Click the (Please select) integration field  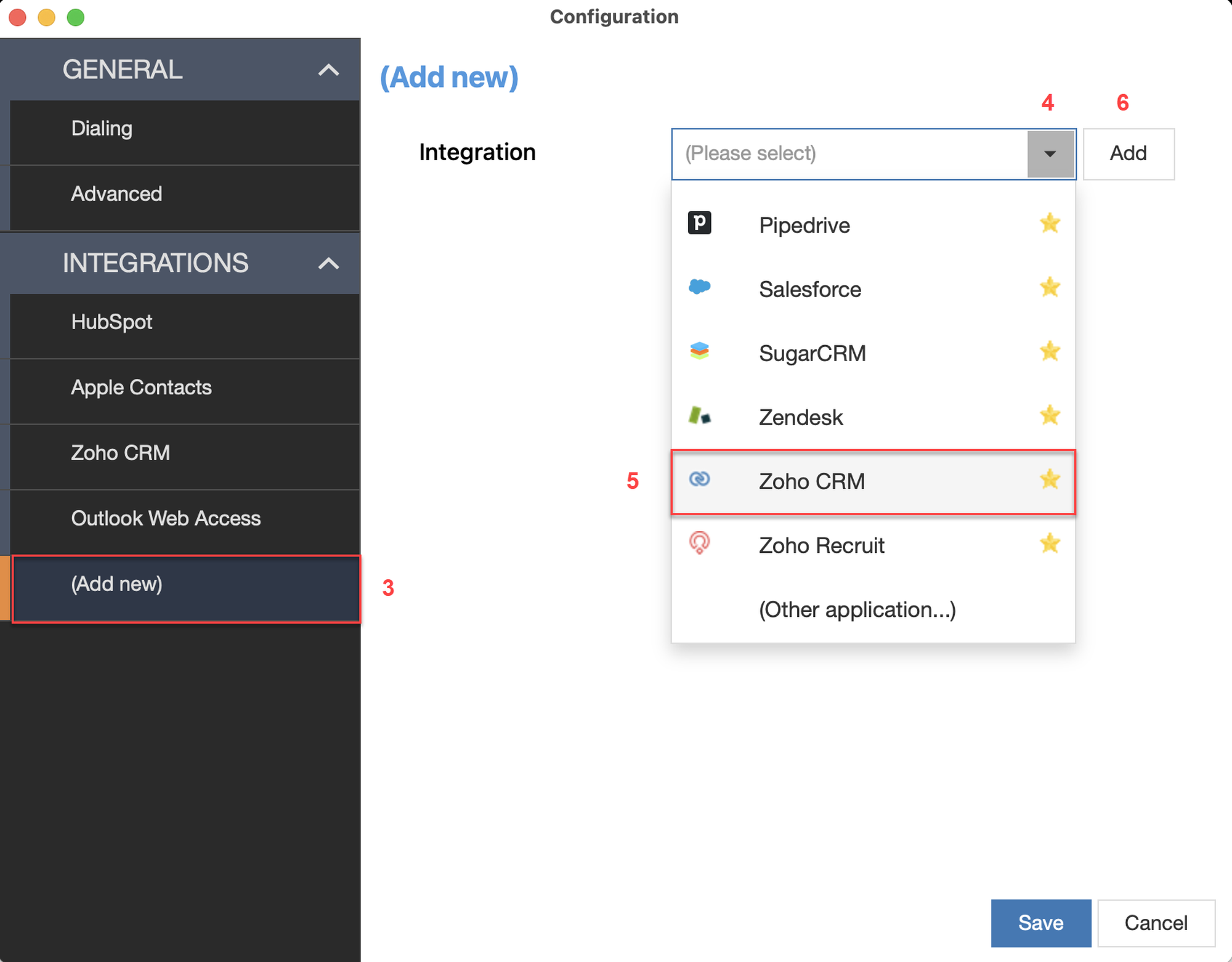click(x=849, y=154)
